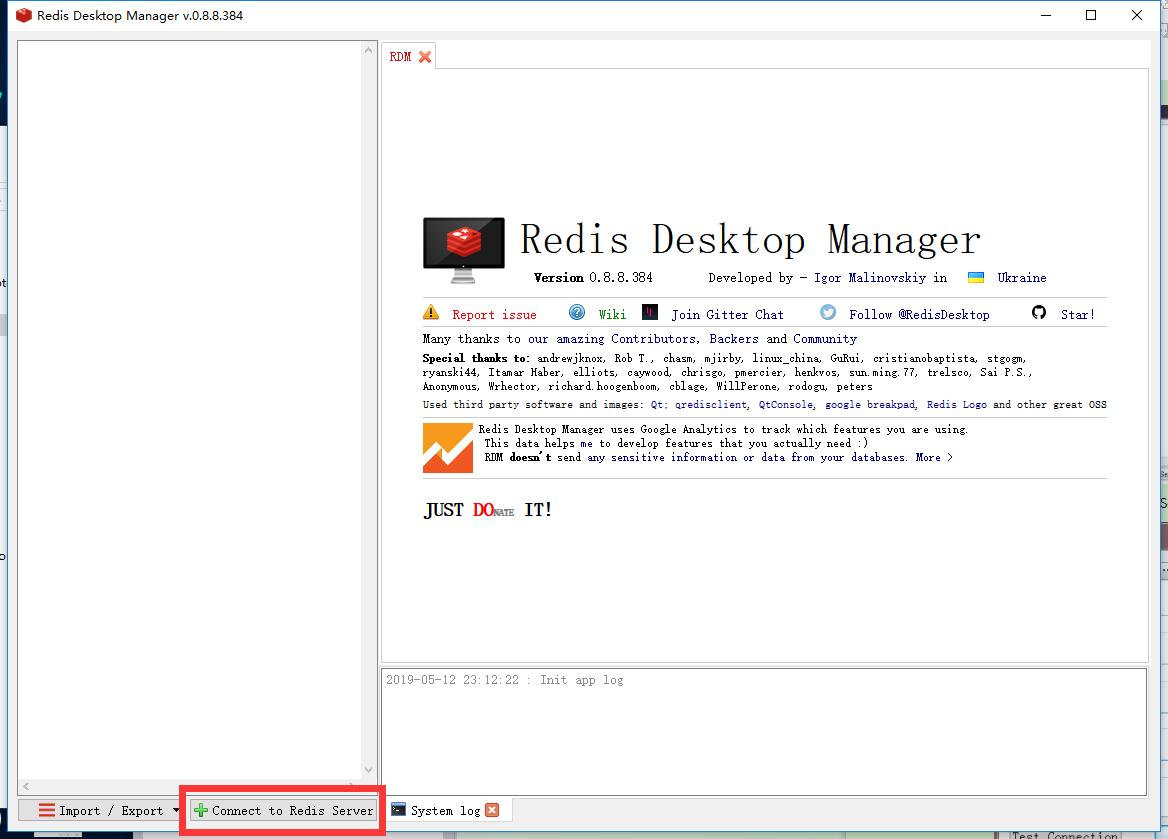Click the GitHub octocat icon
1168x839 pixels.
click(x=1038, y=312)
